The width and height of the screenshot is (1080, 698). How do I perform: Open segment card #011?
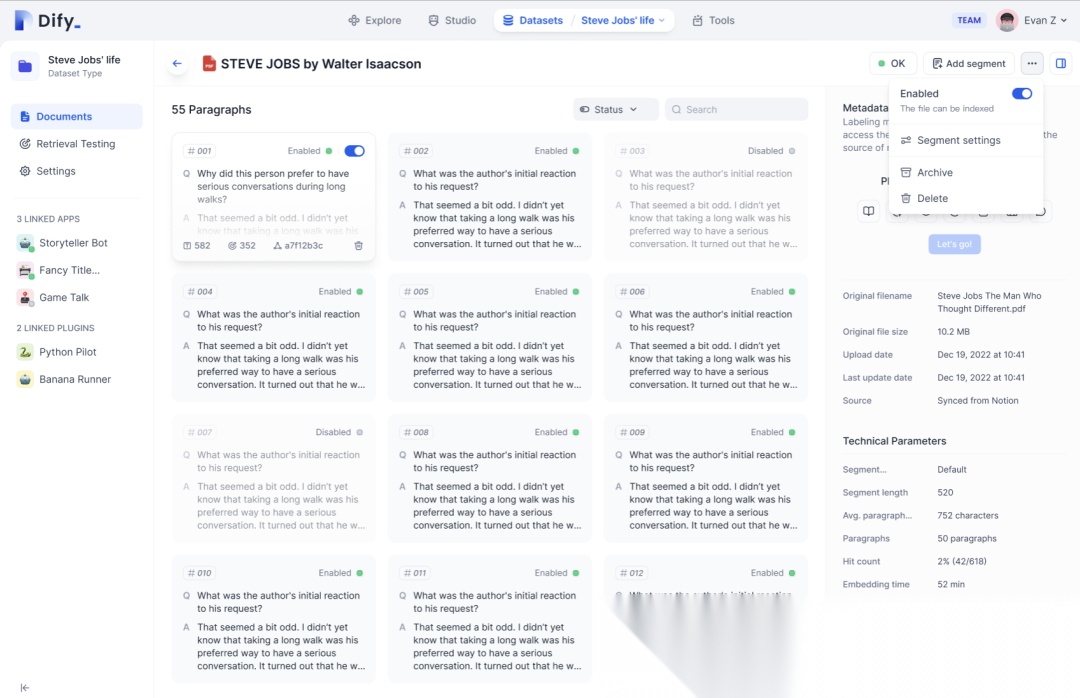pyautogui.click(x=490, y=619)
